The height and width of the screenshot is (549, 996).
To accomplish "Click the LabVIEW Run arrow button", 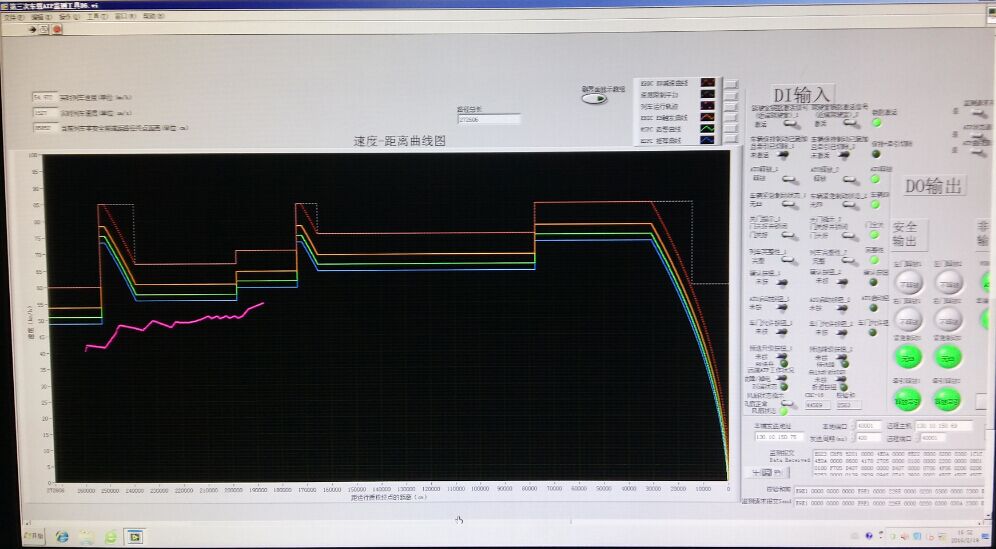I will coord(33,29).
